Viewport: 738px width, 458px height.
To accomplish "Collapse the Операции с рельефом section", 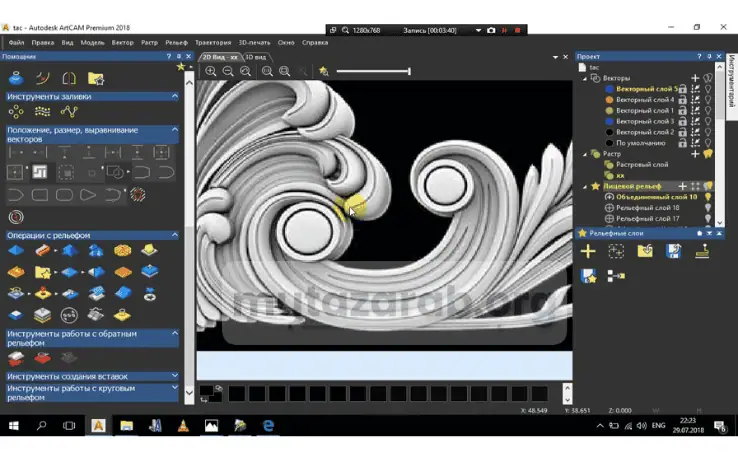I will click(x=175, y=235).
